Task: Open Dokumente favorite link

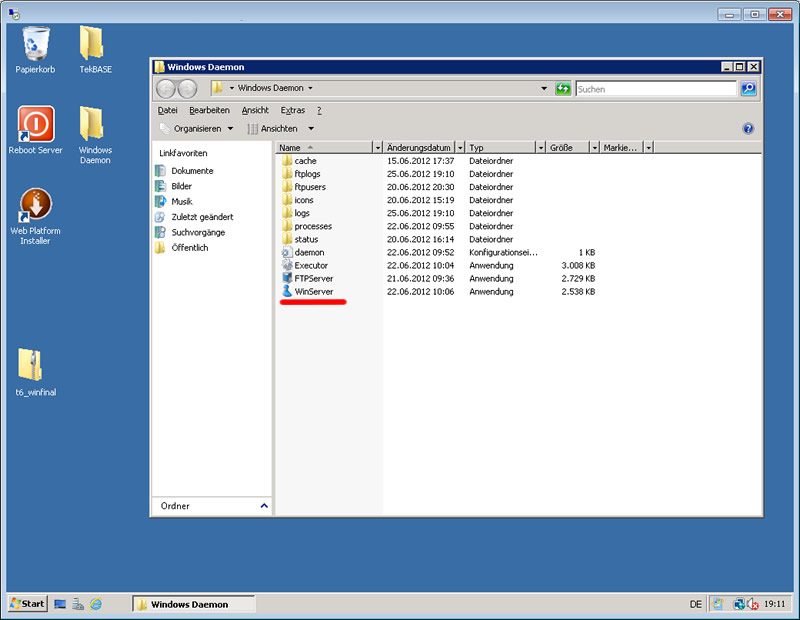Action: coord(192,171)
